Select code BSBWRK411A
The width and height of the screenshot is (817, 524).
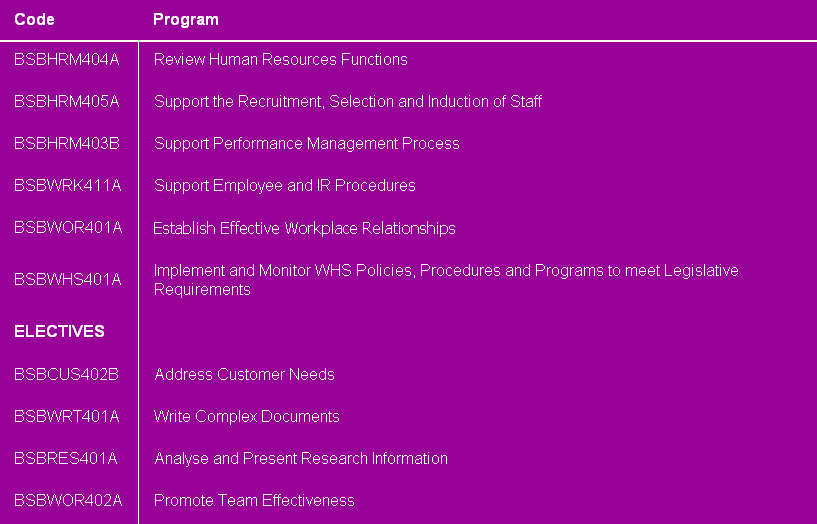[67, 185]
